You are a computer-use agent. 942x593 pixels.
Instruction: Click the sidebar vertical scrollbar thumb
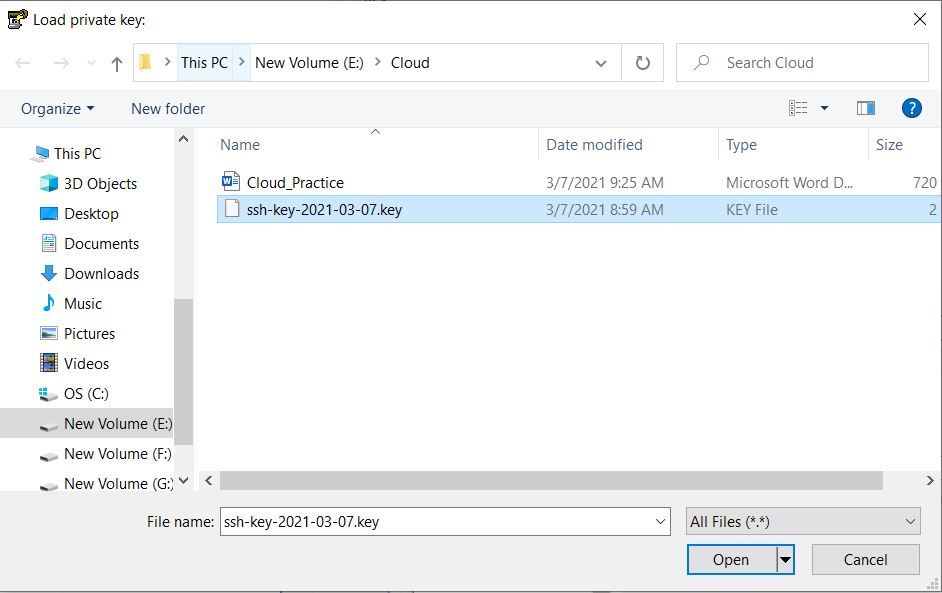(183, 371)
